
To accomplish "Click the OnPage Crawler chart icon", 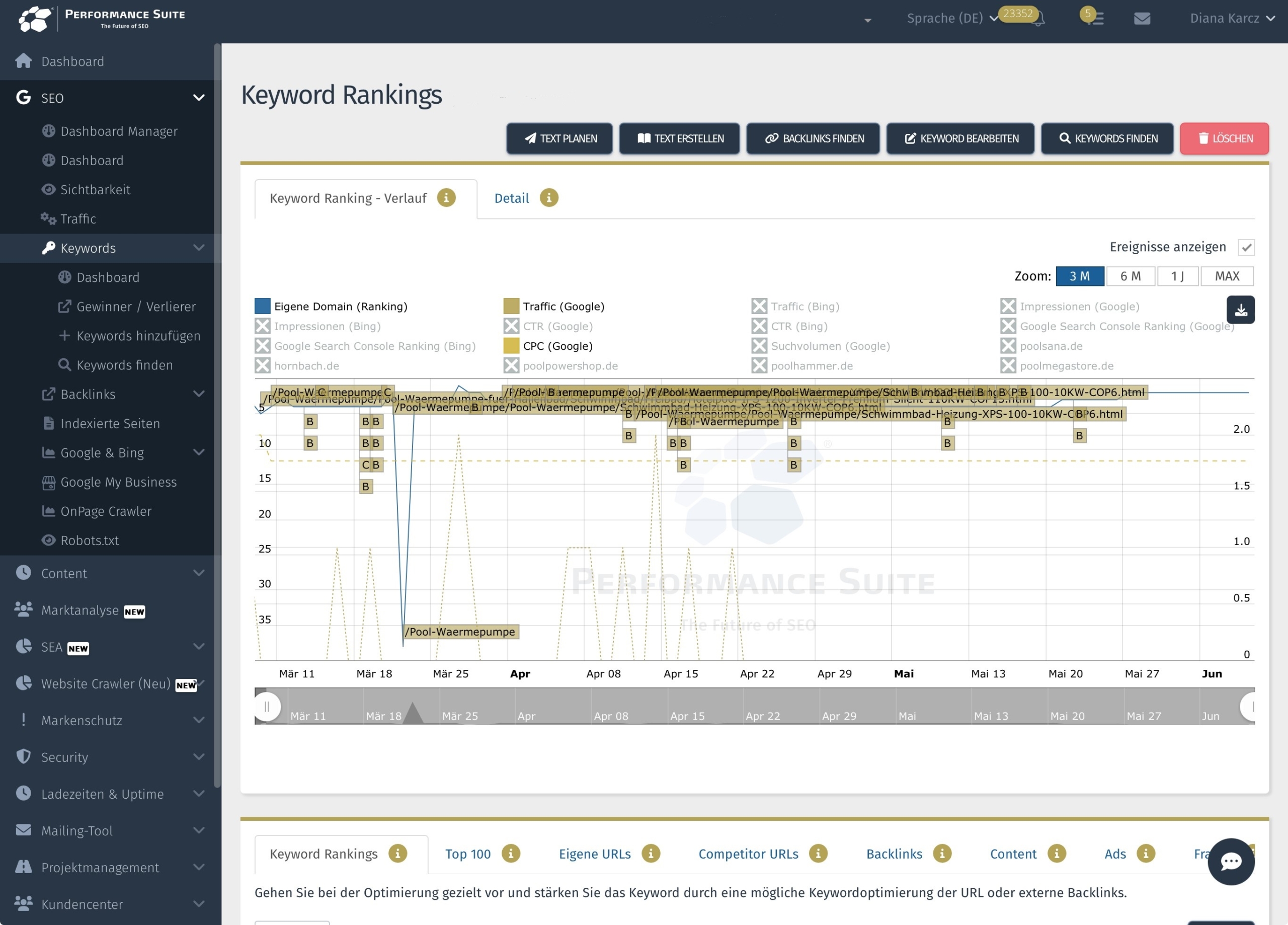I will [49, 511].
